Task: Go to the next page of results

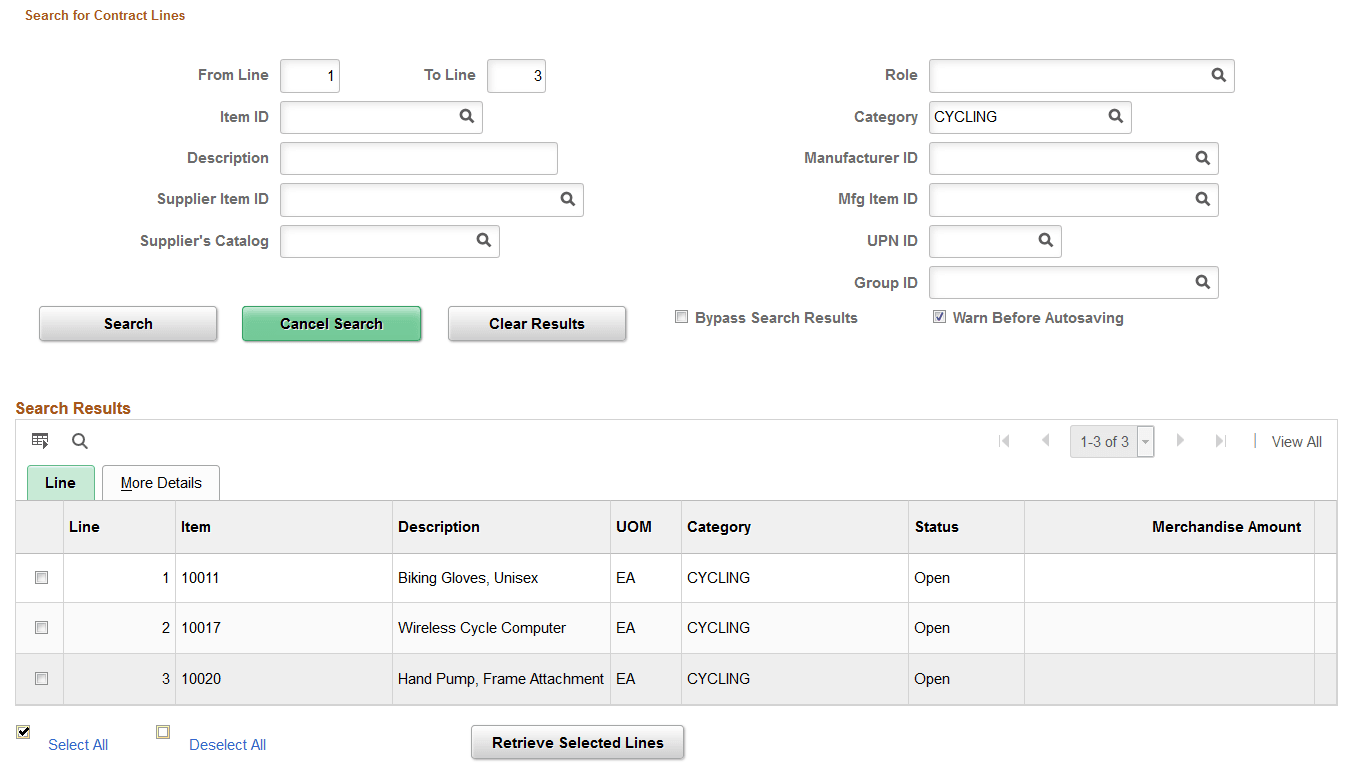Action: (1181, 441)
